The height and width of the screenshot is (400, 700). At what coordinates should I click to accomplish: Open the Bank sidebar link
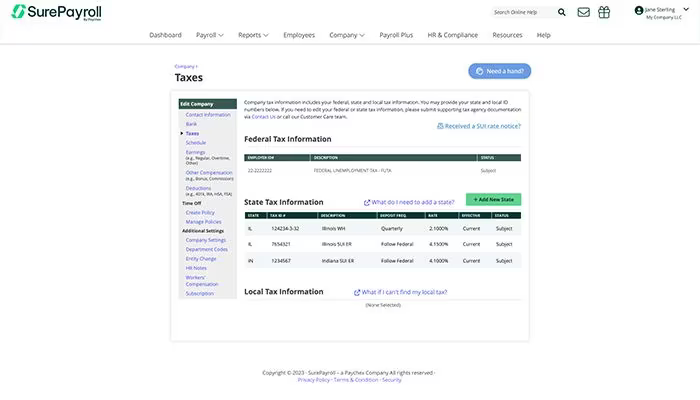tap(191, 124)
